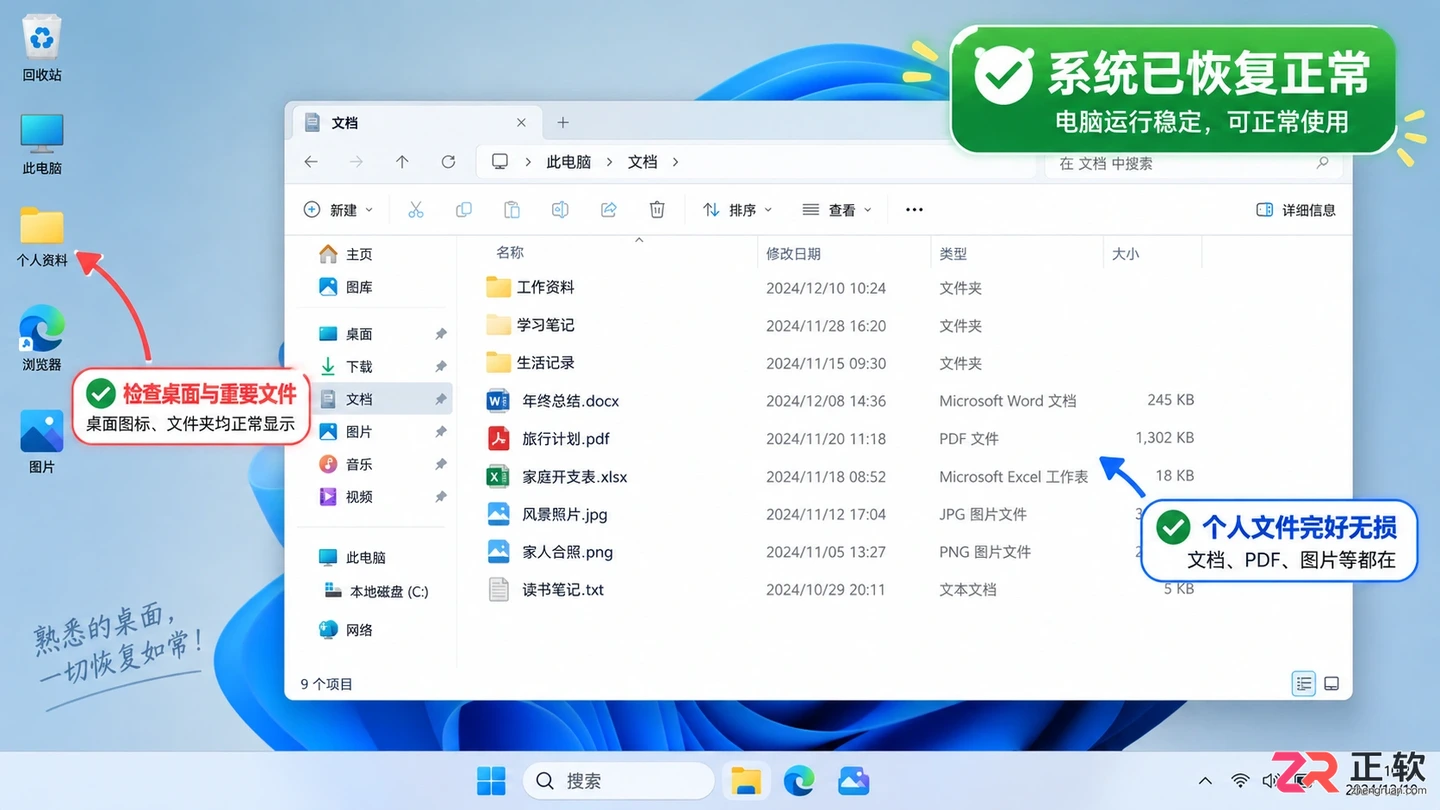Select 网络 in the navigation pane

[x=346, y=630]
